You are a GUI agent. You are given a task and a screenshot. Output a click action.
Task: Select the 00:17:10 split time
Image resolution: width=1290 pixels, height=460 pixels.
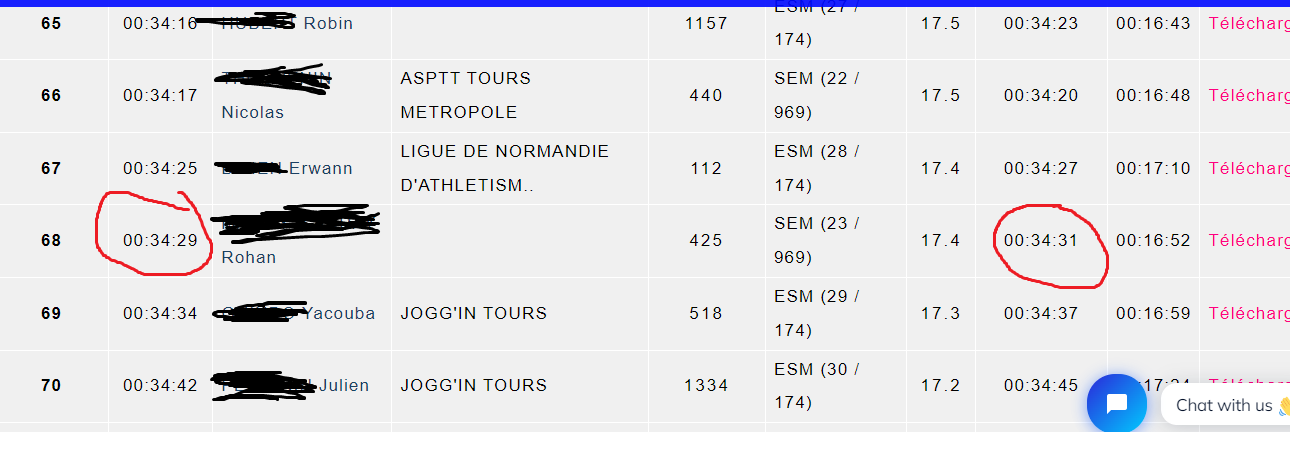coord(1153,168)
